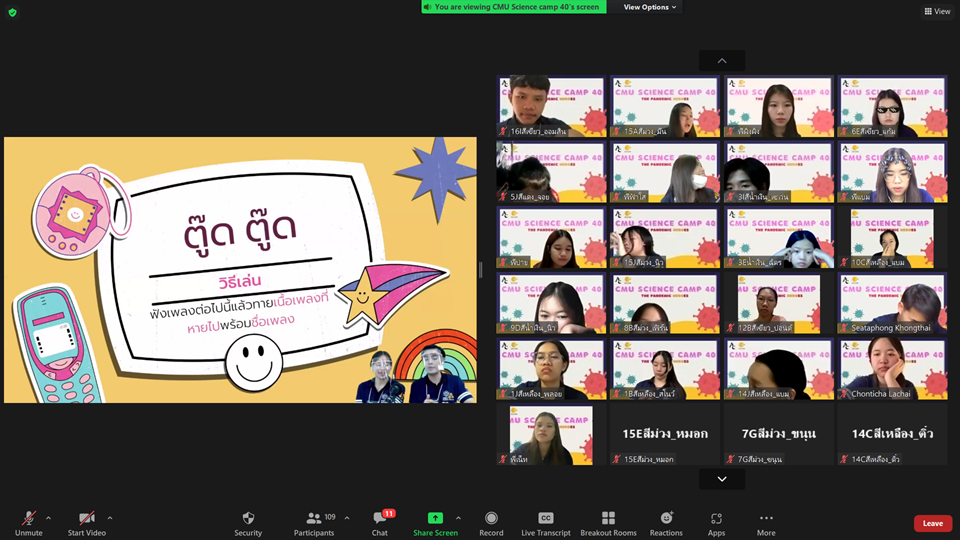
Task: Unmute the microphone
Action: tap(29, 518)
